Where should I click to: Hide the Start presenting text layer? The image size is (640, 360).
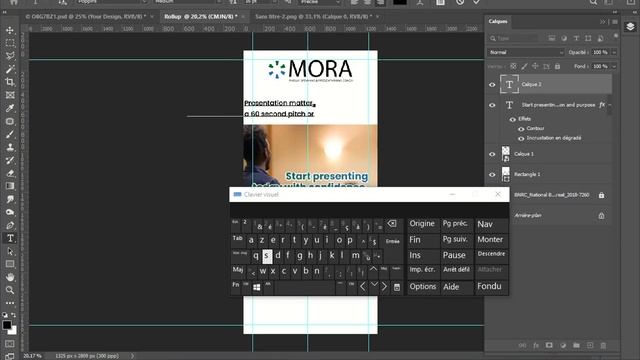pos(492,105)
